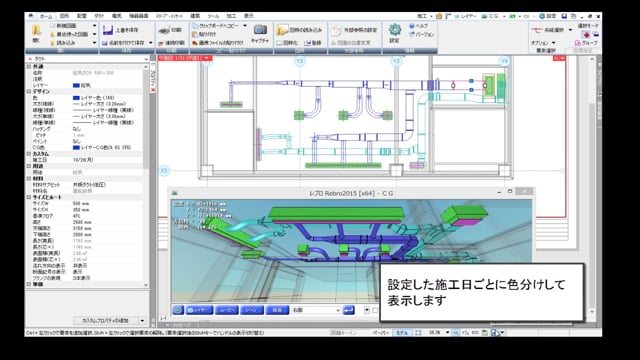Click the キャプチャ camera icon

pos(260,30)
